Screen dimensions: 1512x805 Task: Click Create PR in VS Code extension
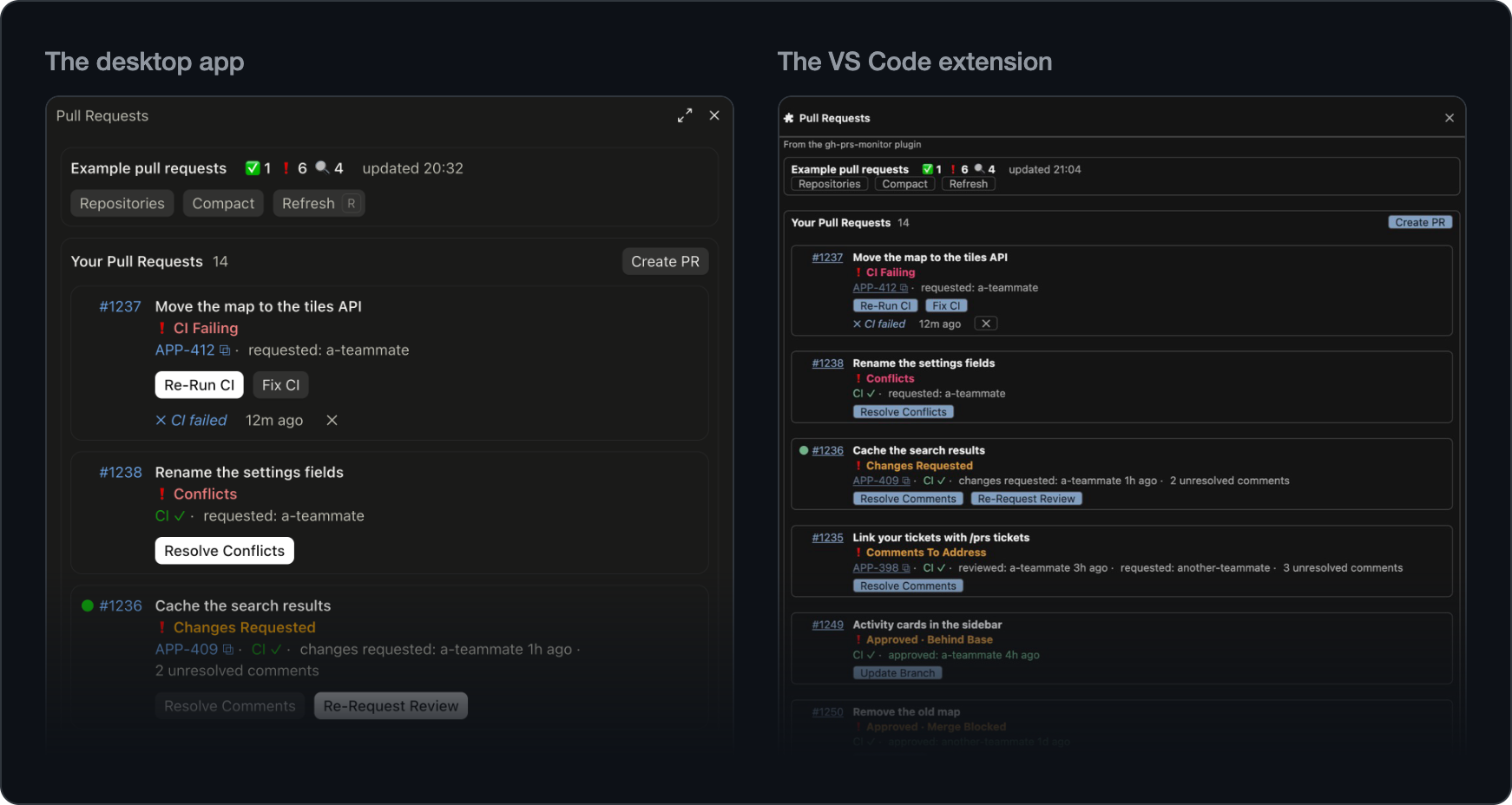click(x=1420, y=222)
